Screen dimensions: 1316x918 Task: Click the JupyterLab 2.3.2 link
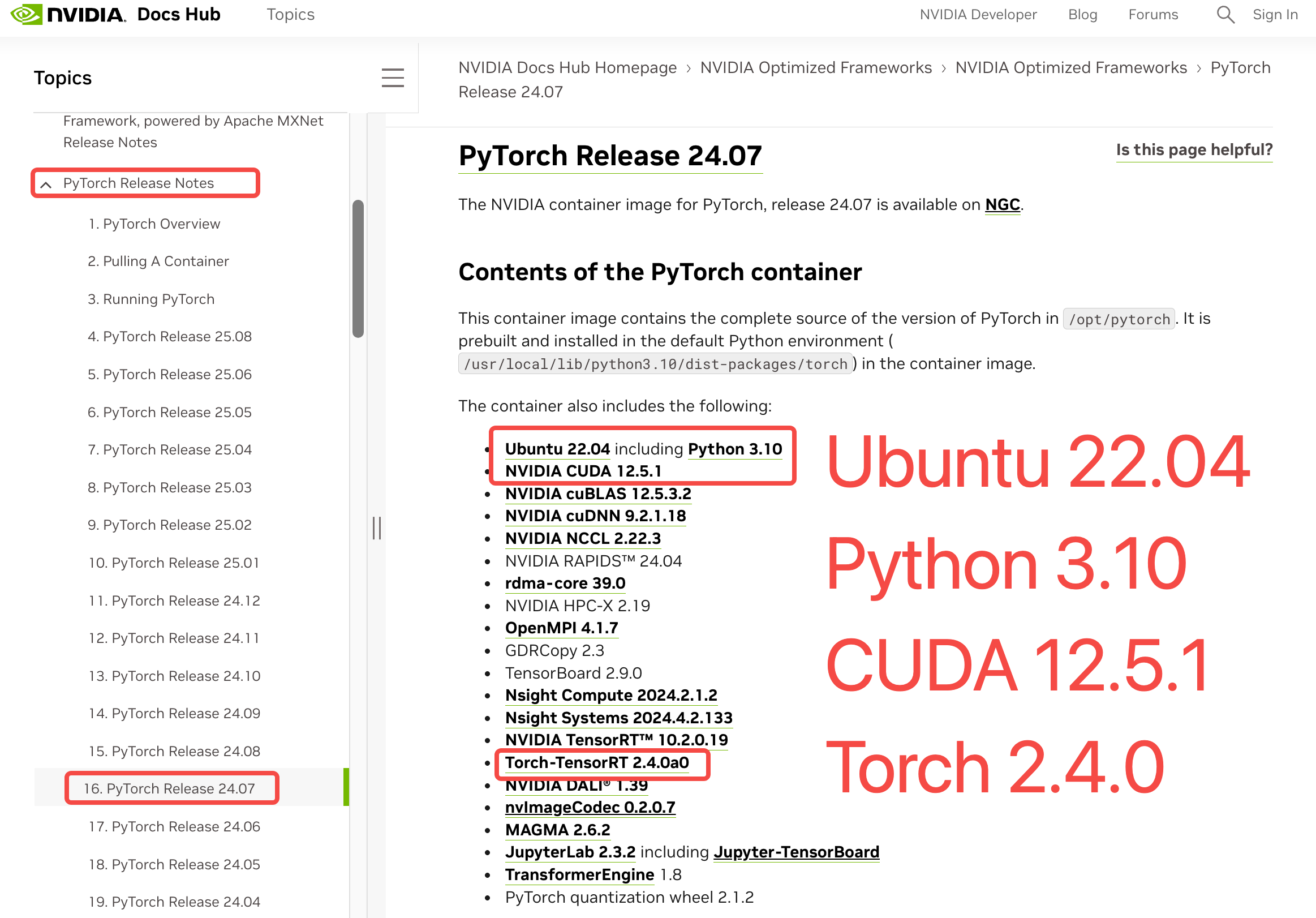(570, 852)
